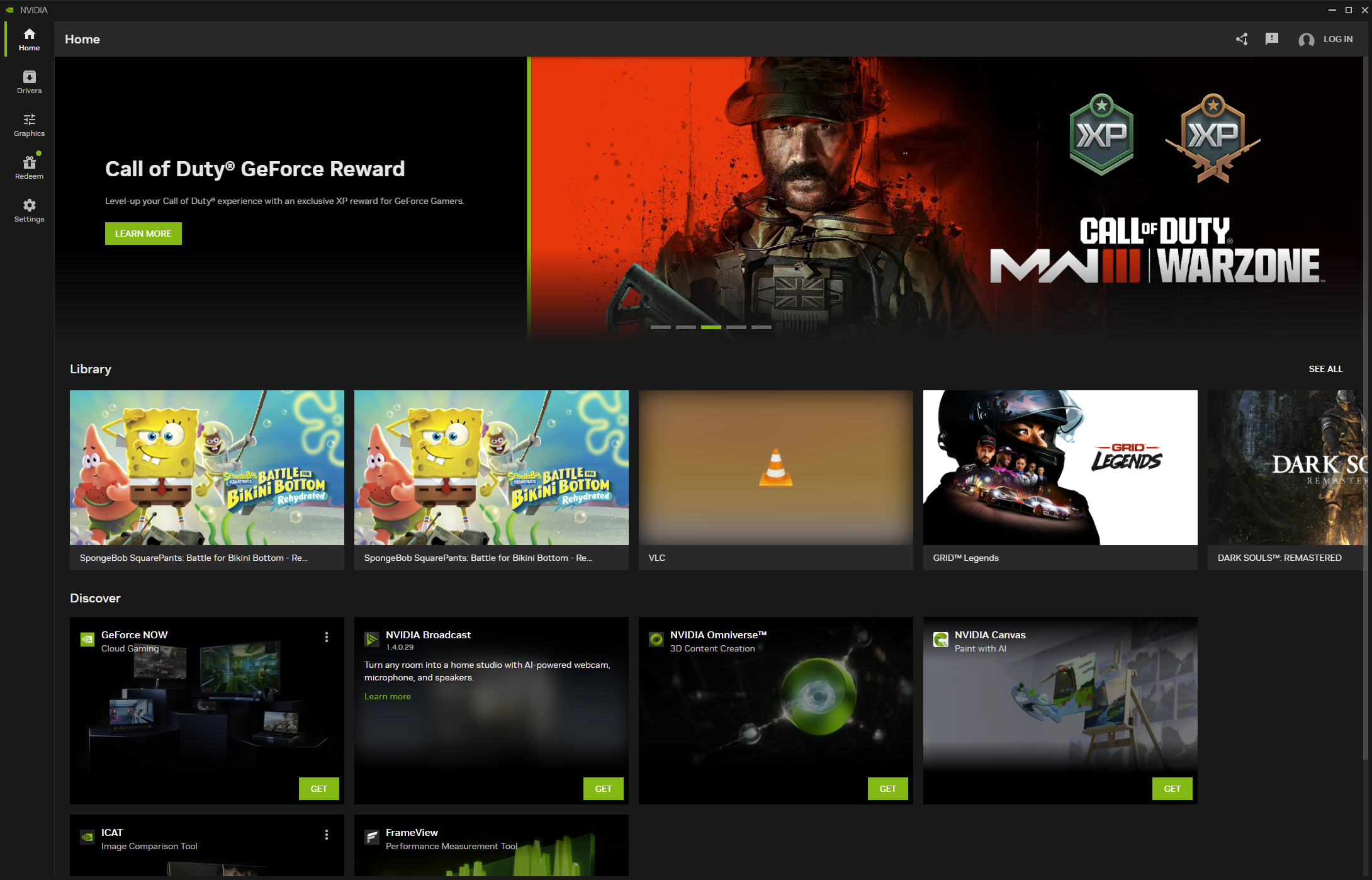Learn more about NVIDIA Broadcast
Image resolution: width=1372 pixels, height=880 pixels.
388,696
